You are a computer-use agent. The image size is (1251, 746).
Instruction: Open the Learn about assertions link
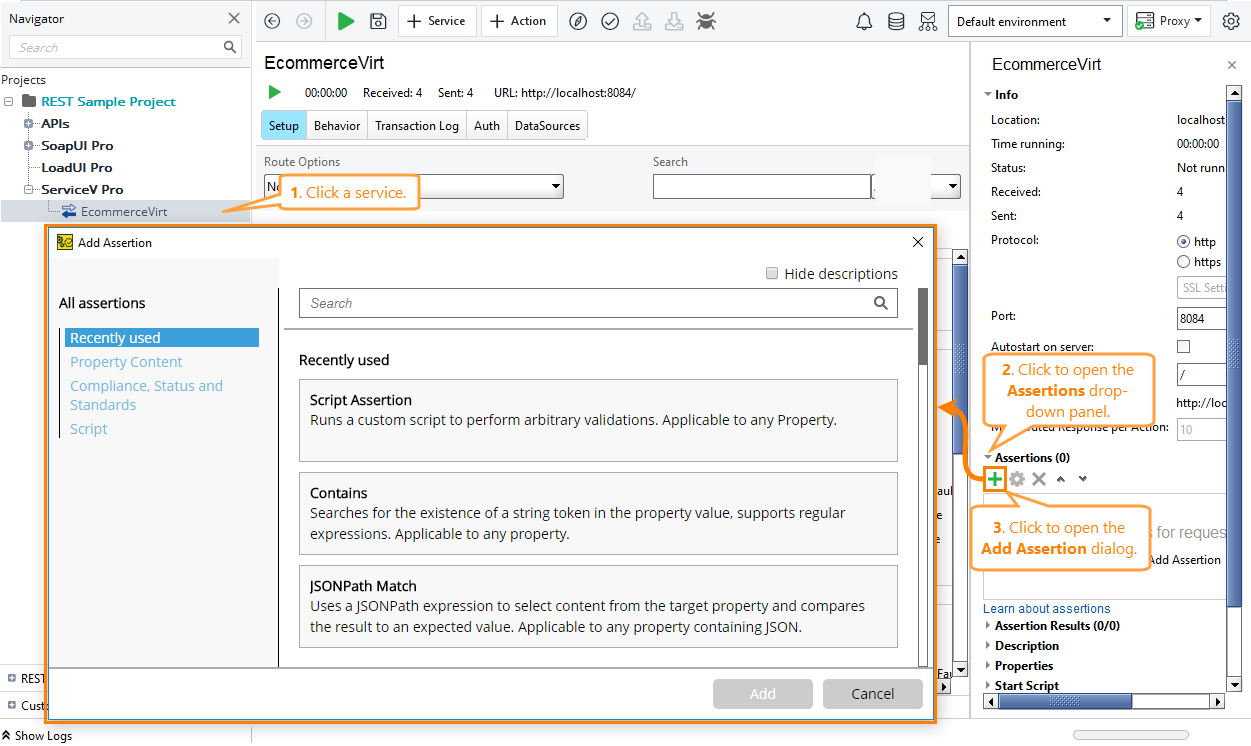click(x=1047, y=608)
